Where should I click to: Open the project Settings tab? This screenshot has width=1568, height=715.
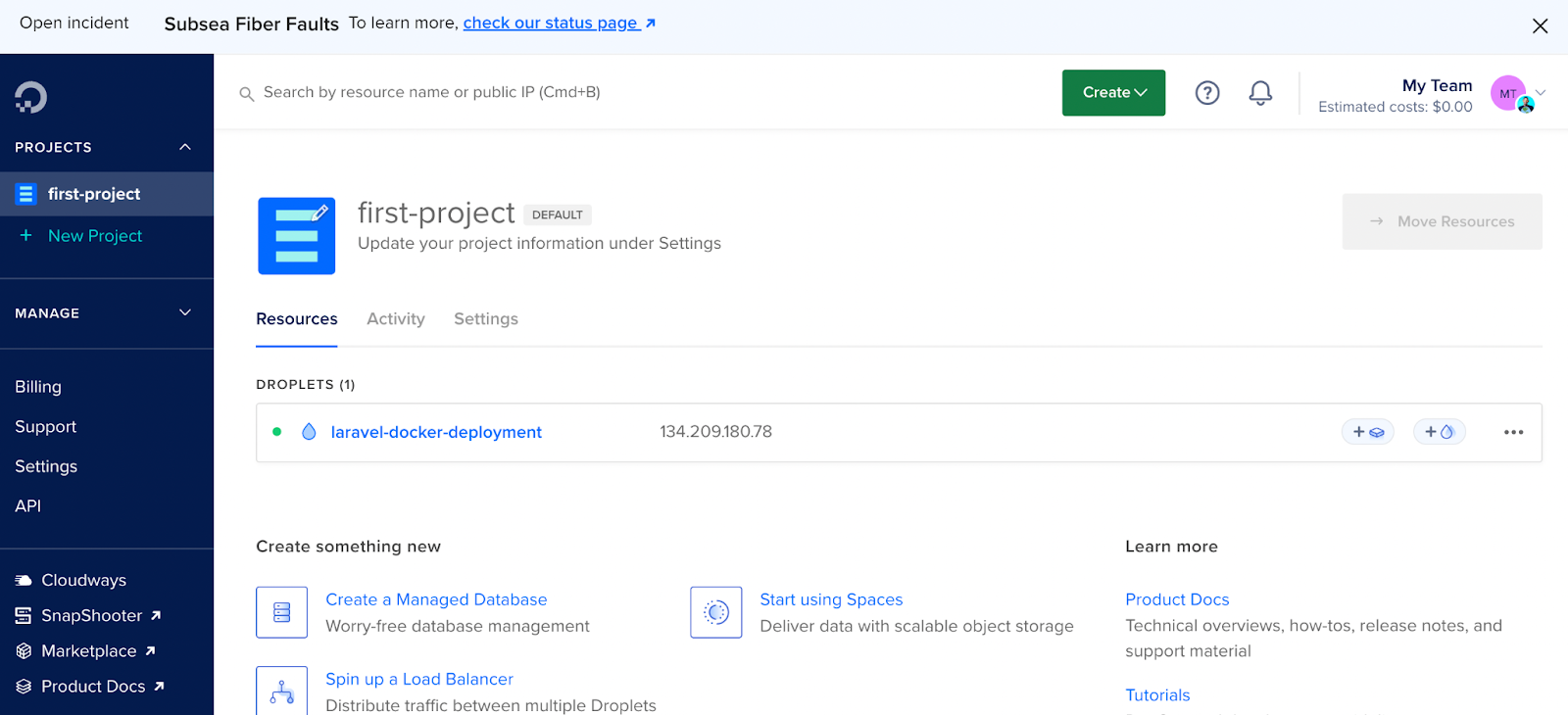coord(486,319)
